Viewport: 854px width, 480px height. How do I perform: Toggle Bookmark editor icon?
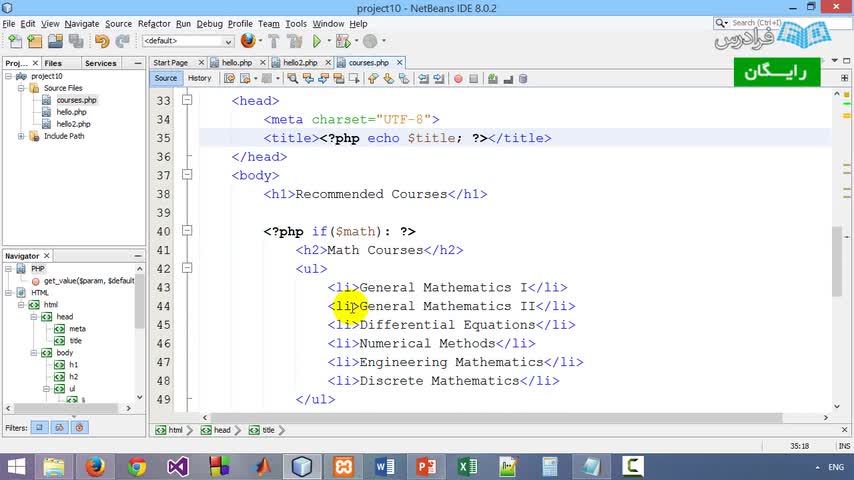point(404,78)
